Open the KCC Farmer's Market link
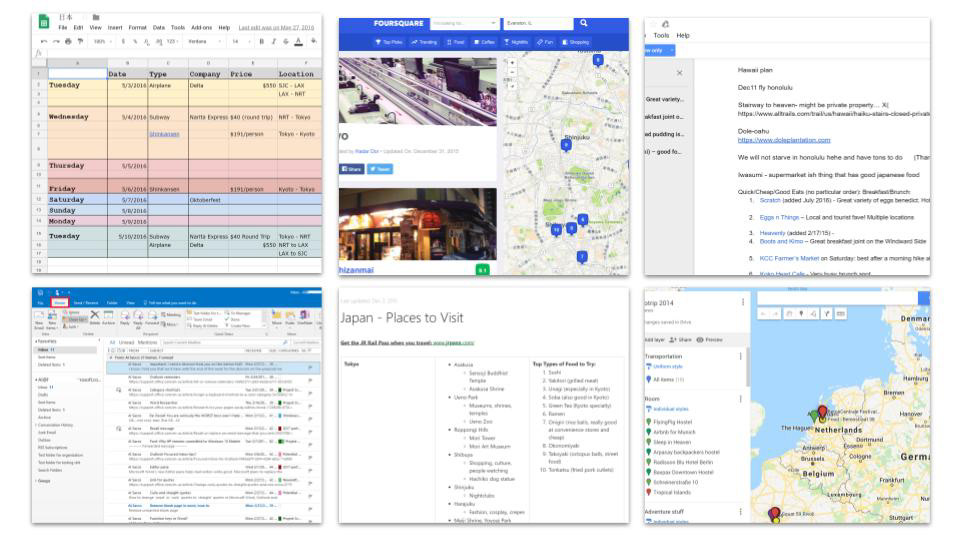Viewport: 960px width, 540px height. pos(789,258)
